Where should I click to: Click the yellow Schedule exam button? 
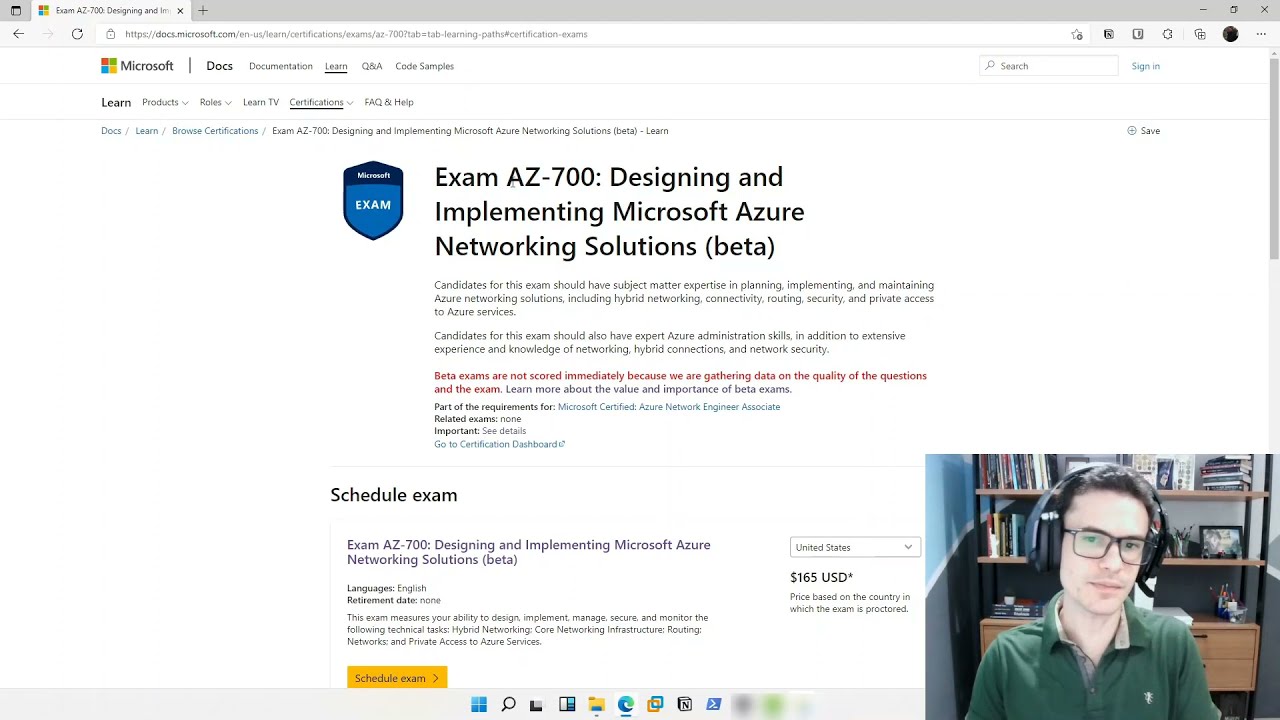click(x=397, y=678)
